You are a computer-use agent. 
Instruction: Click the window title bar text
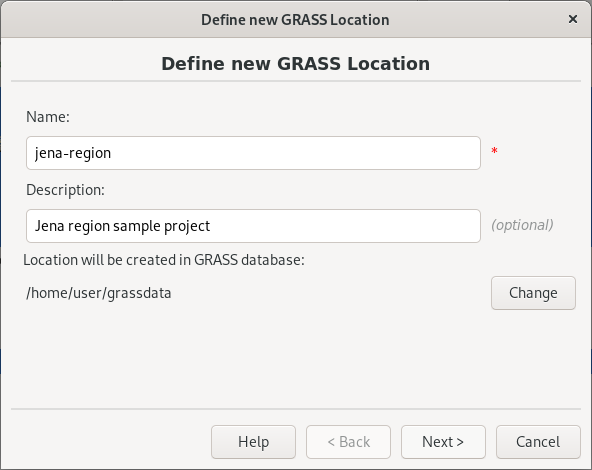[x=295, y=20]
